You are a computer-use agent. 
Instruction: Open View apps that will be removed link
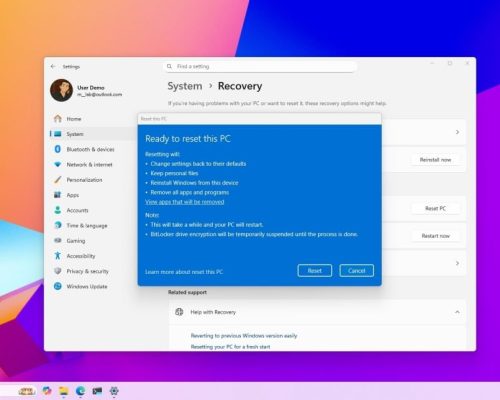point(185,202)
